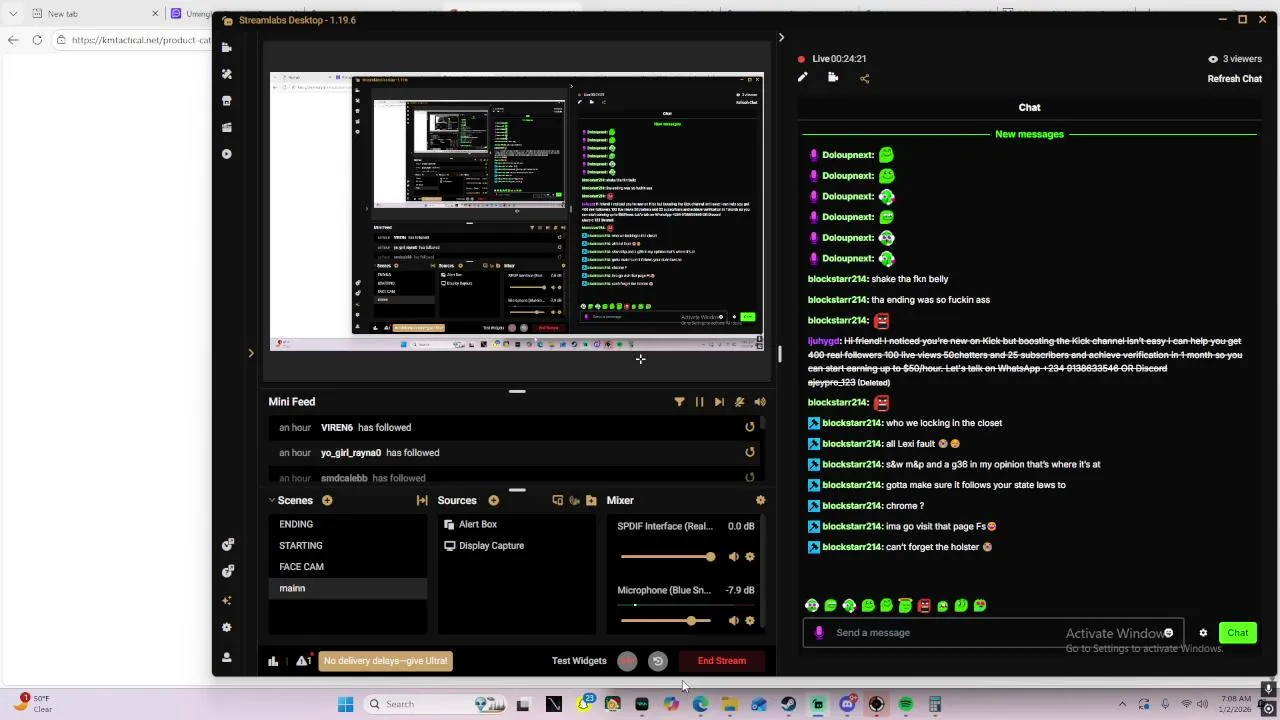
Task: Open the Editor icon in left sidebar
Action: point(227,47)
